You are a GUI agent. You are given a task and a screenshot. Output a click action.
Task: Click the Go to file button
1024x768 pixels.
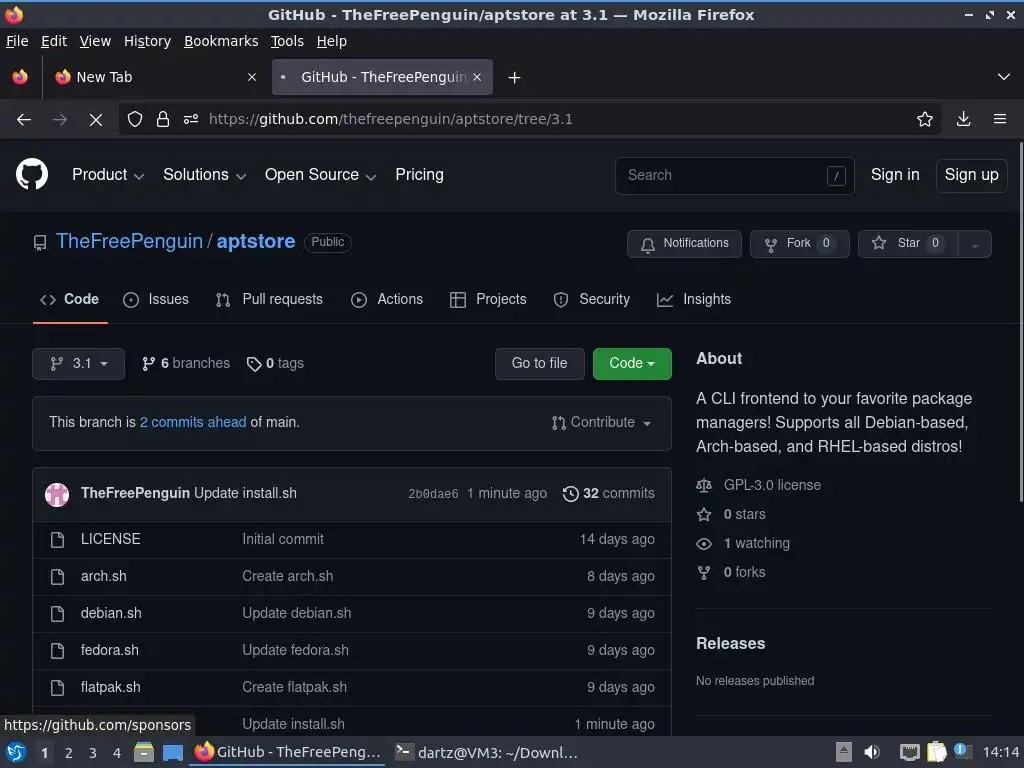tap(539, 364)
